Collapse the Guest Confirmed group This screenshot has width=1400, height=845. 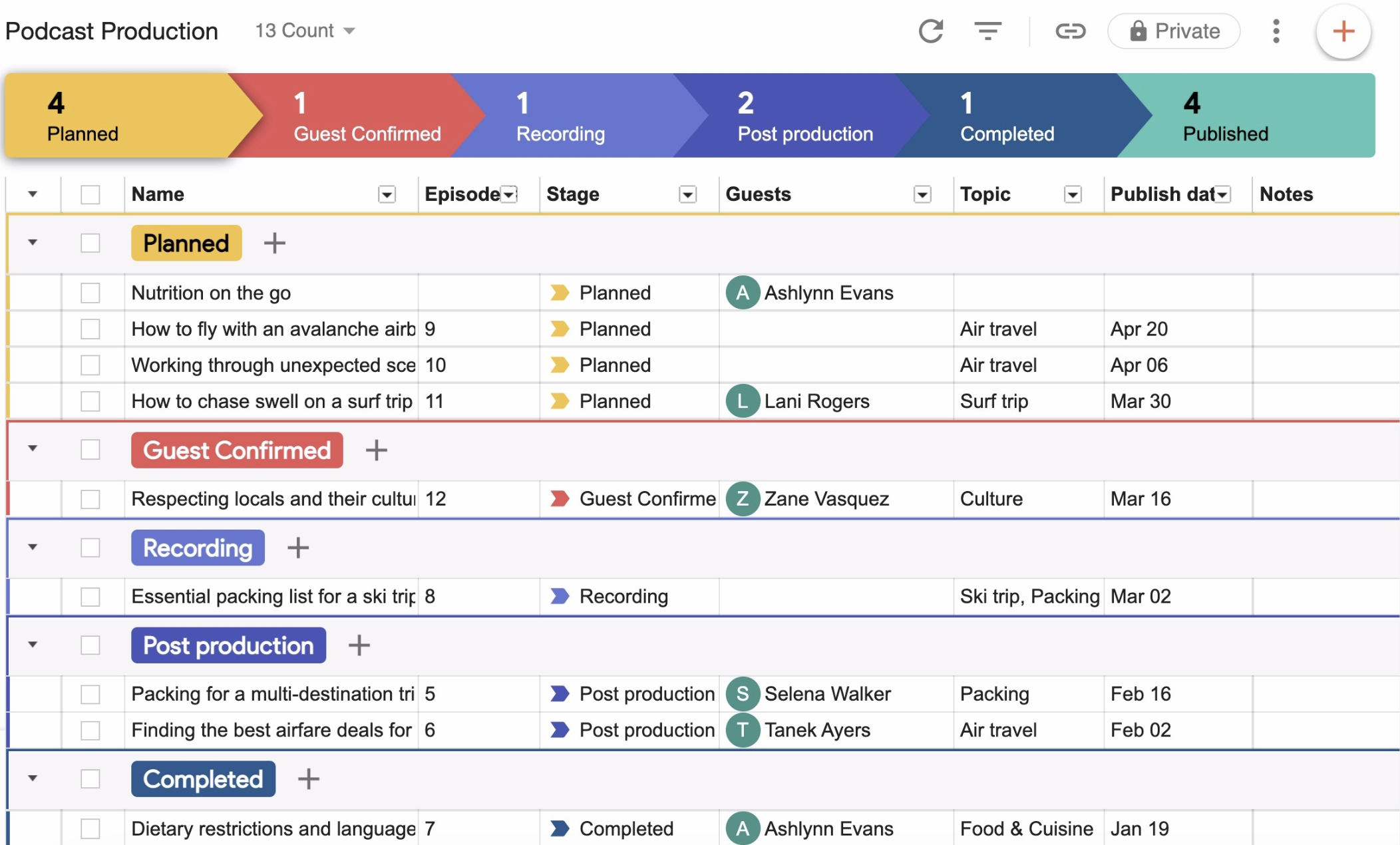(33, 448)
